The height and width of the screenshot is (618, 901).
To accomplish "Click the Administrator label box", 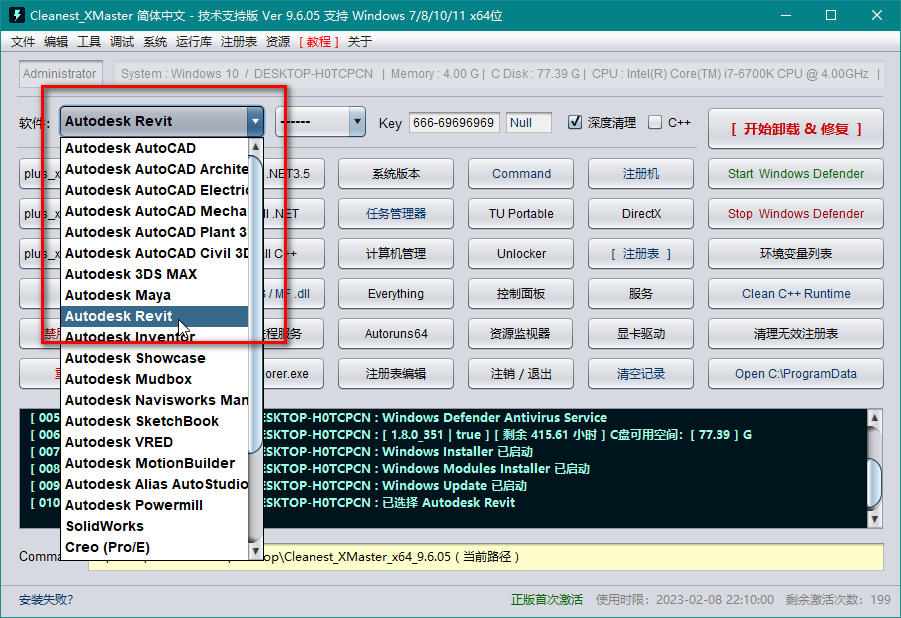I will (x=60, y=74).
